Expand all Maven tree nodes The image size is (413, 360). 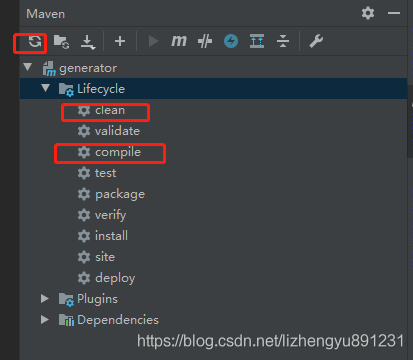(257, 41)
